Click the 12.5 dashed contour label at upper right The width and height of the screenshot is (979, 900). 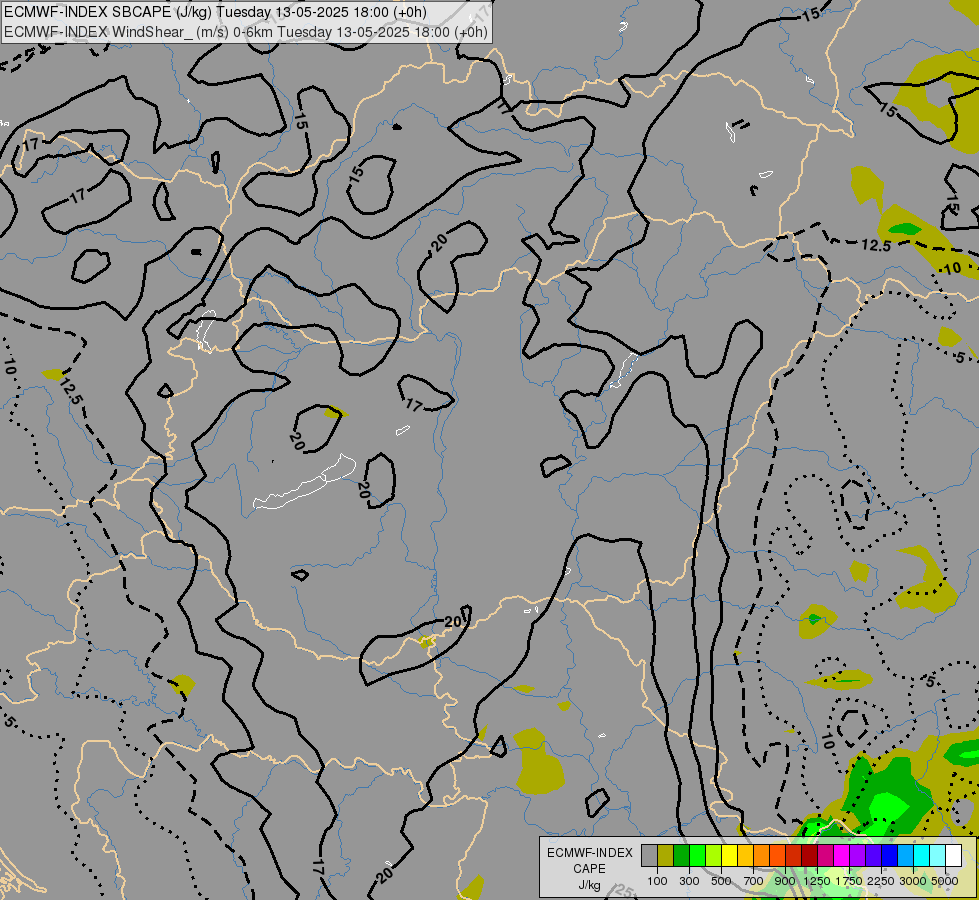[875, 245]
